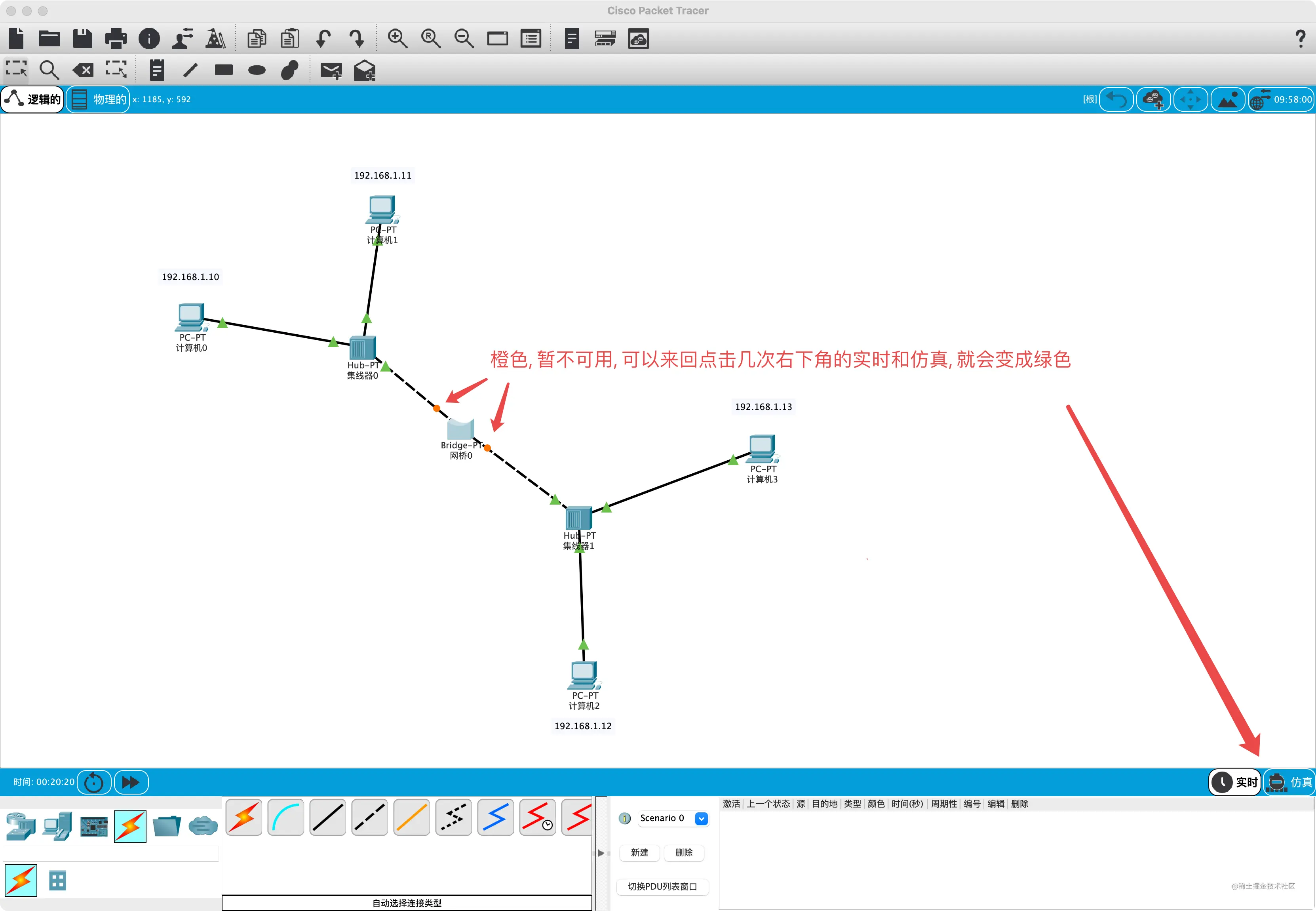Pick the Serial DCE cable with clock
The image size is (1316, 911).
click(537, 818)
